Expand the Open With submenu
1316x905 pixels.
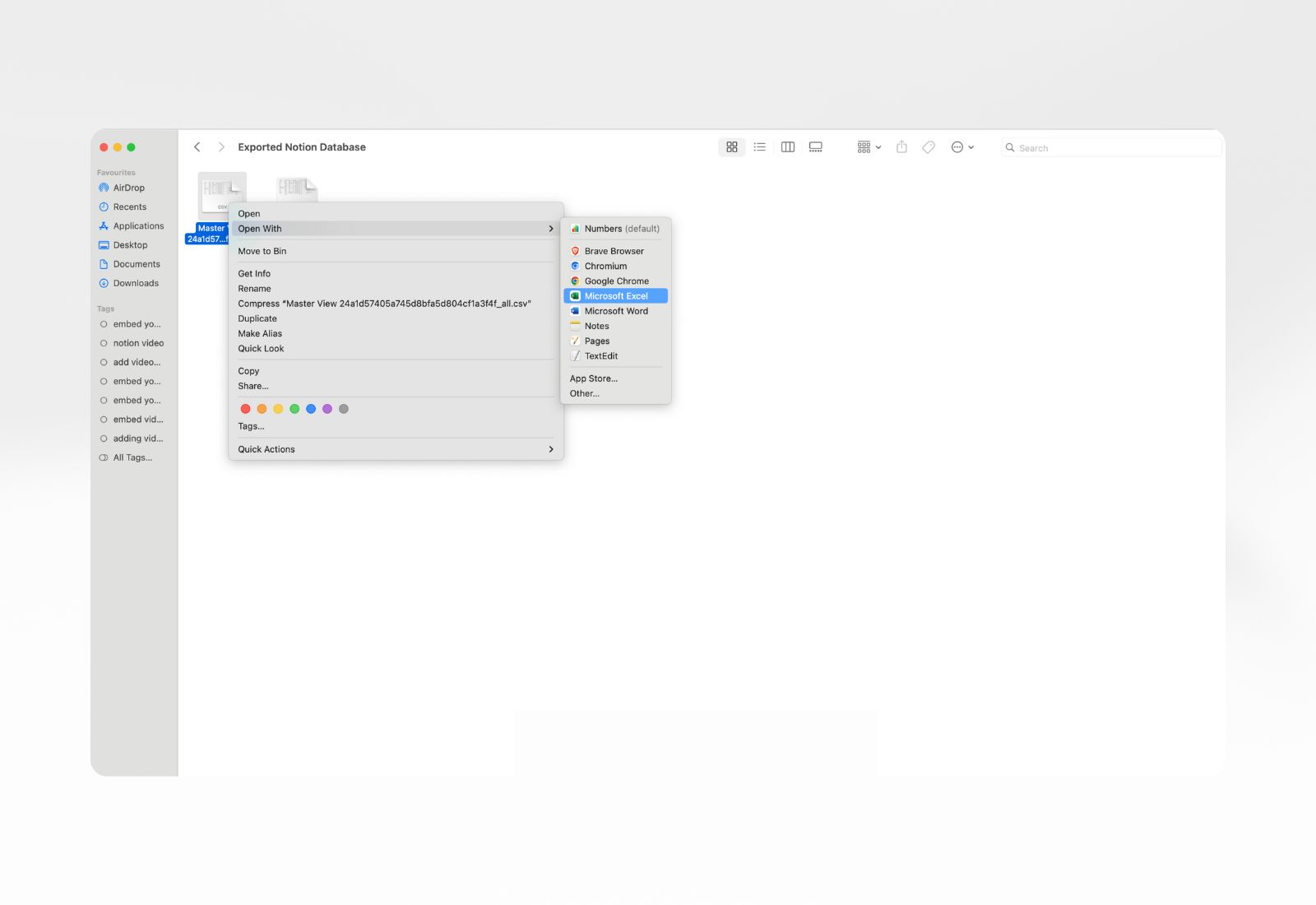pos(396,229)
